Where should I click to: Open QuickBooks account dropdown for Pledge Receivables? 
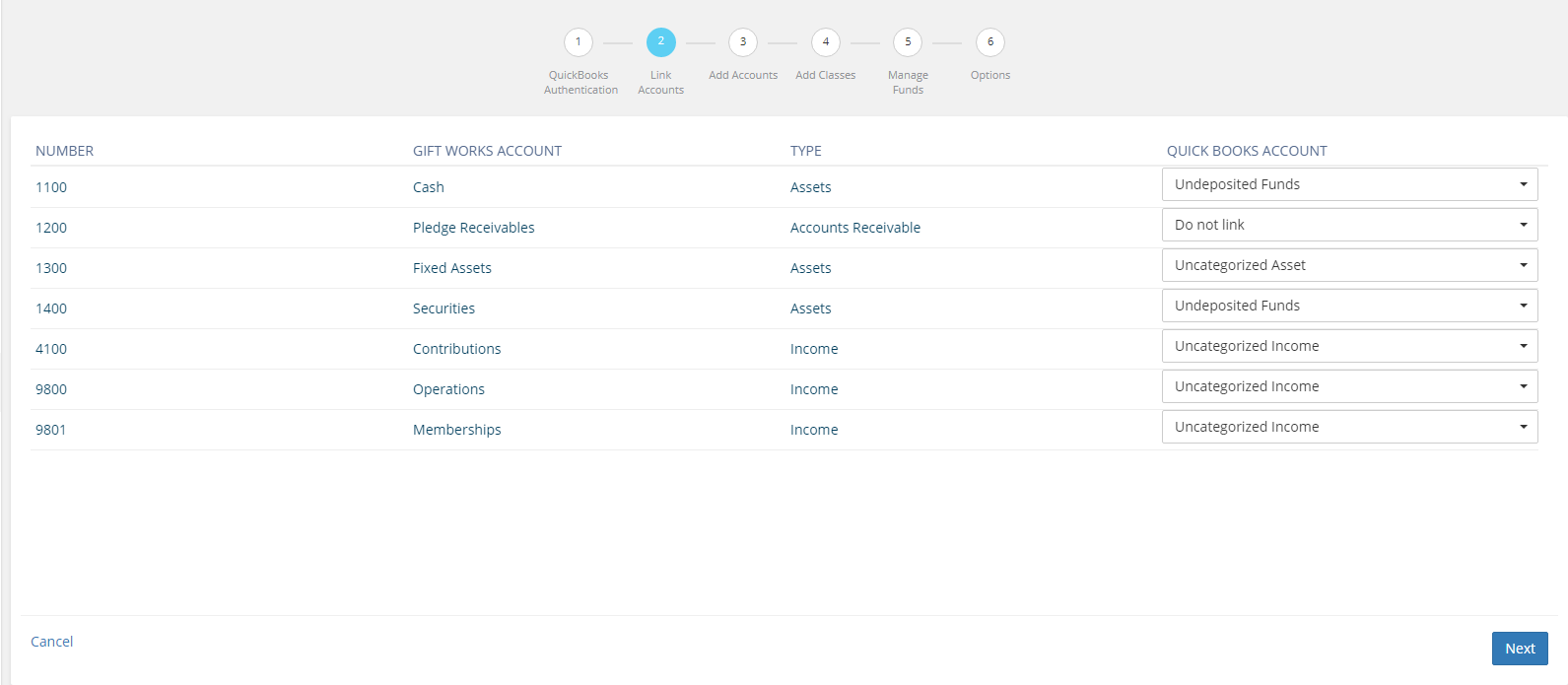pos(1350,225)
